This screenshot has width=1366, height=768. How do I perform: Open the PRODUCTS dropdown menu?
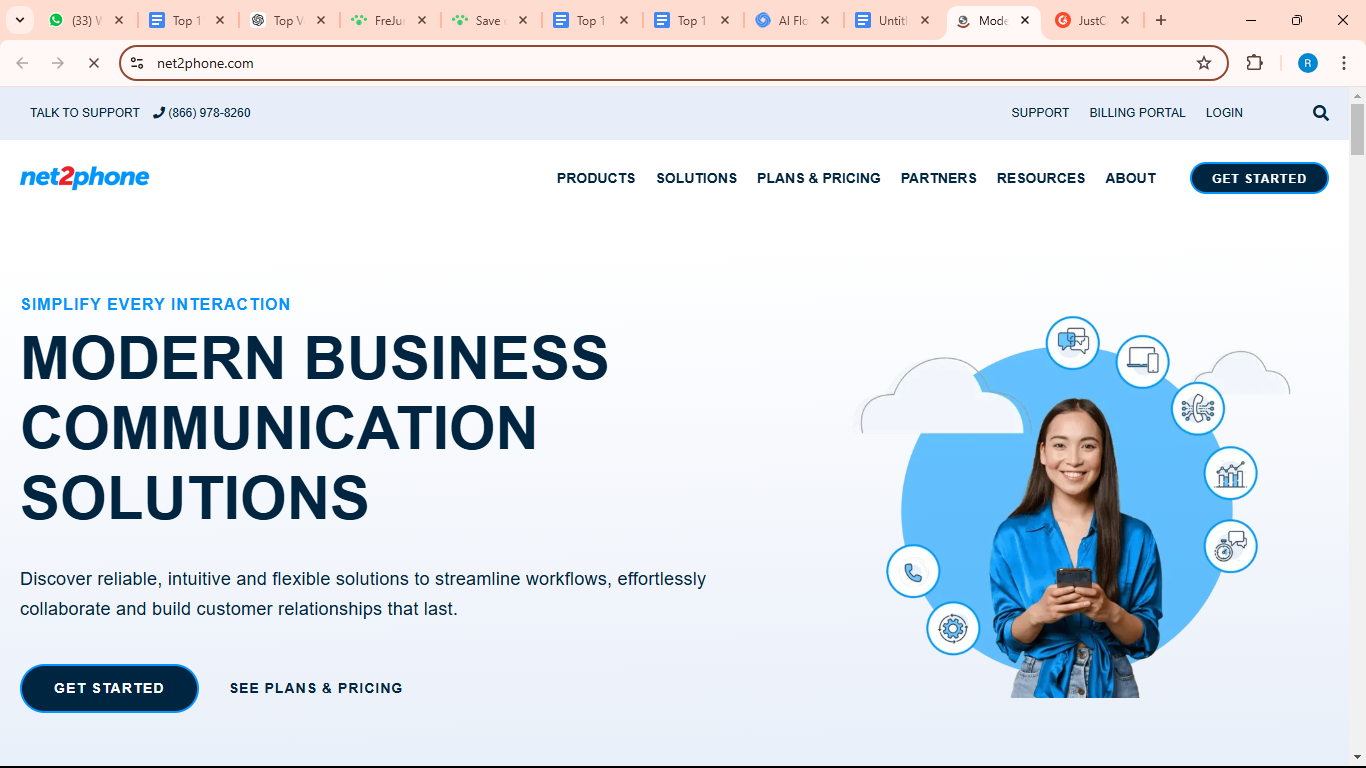[596, 178]
